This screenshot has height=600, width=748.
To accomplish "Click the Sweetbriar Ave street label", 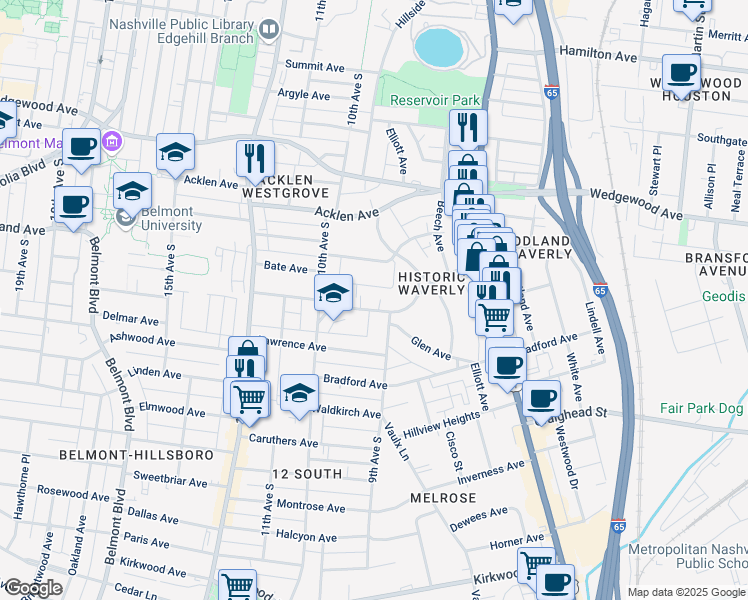I will 170,479.
